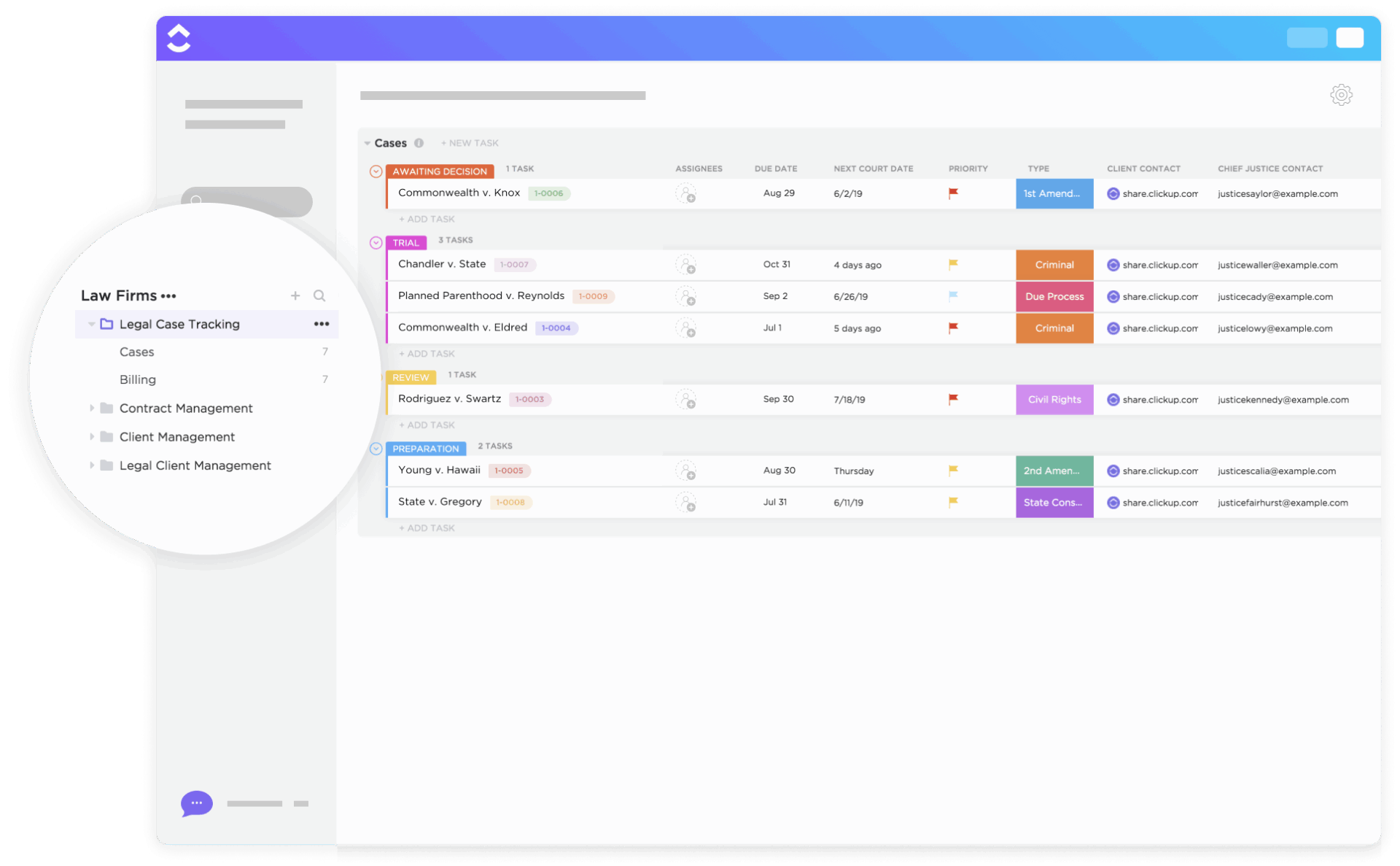Click + NEW TASK next to Cases
1400x866 pixels.
[x=470, y=143]
